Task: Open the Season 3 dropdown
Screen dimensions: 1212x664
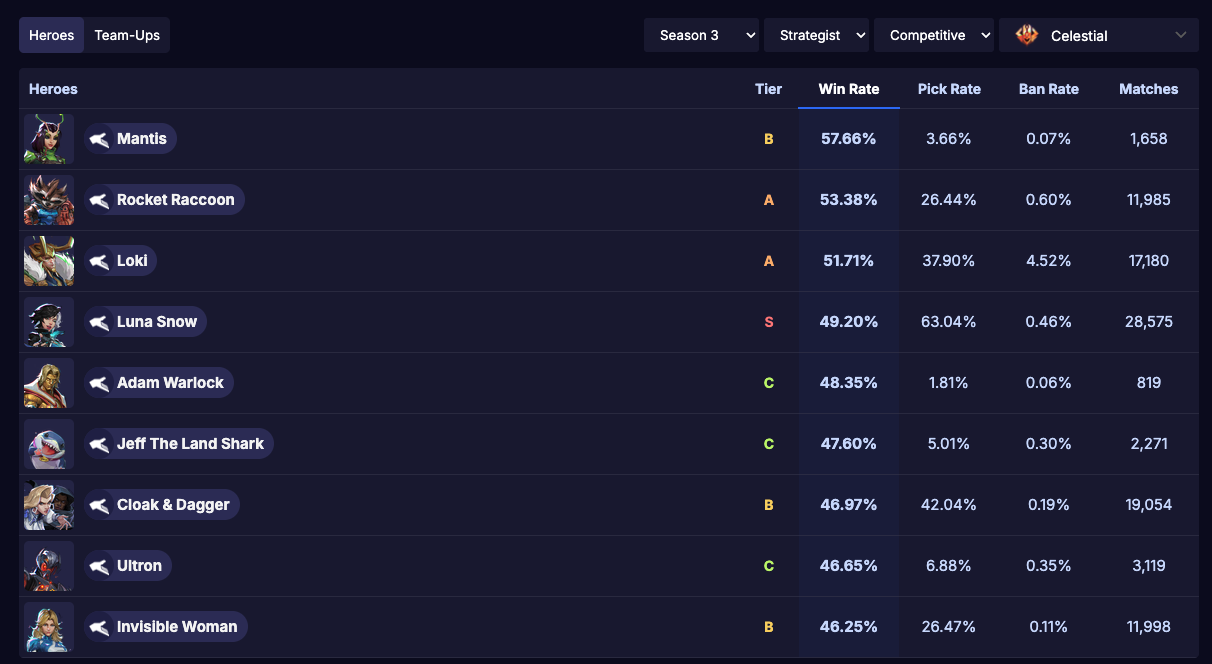Action: (x=701, y=35)
